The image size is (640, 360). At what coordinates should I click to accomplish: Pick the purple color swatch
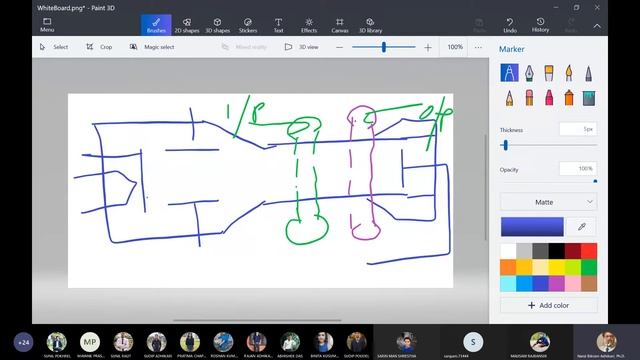556,284
